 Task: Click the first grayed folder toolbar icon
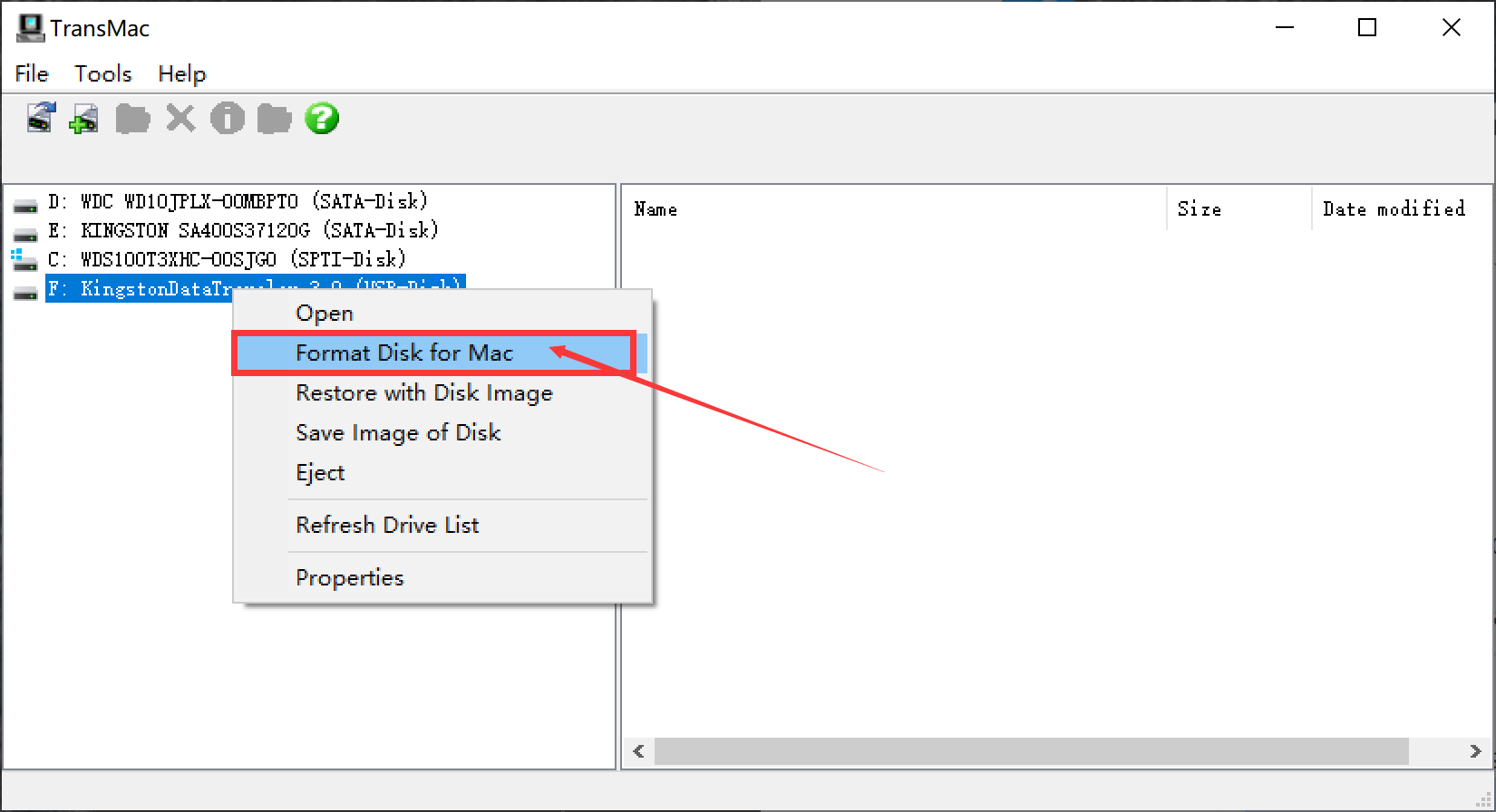tap(132, 119)
